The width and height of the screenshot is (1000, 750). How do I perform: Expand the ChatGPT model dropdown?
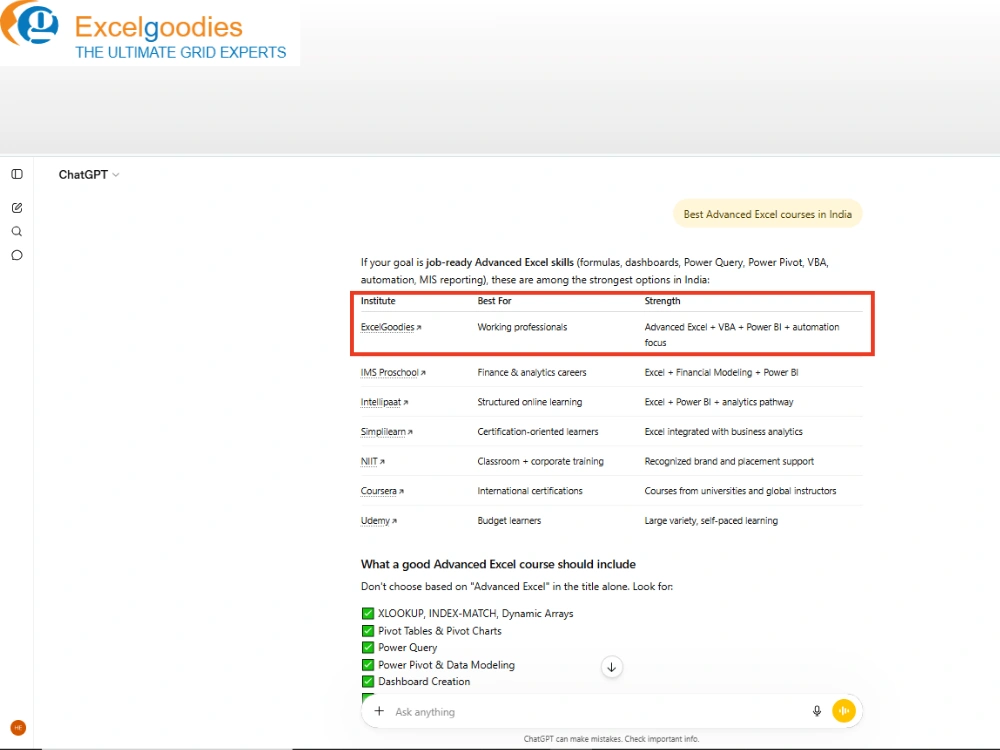coord(89,175)
